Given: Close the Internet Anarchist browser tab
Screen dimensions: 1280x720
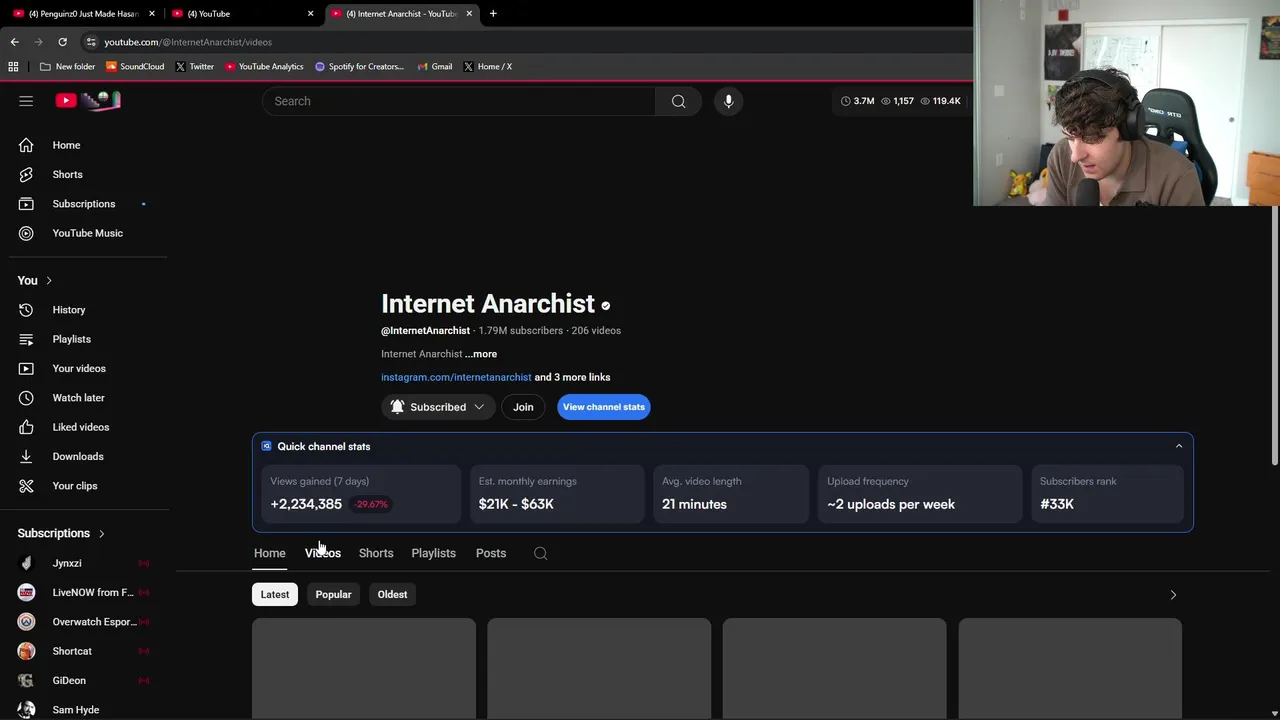Looking at the screenshot, I should pyautogui.click(x=469, y=14).
